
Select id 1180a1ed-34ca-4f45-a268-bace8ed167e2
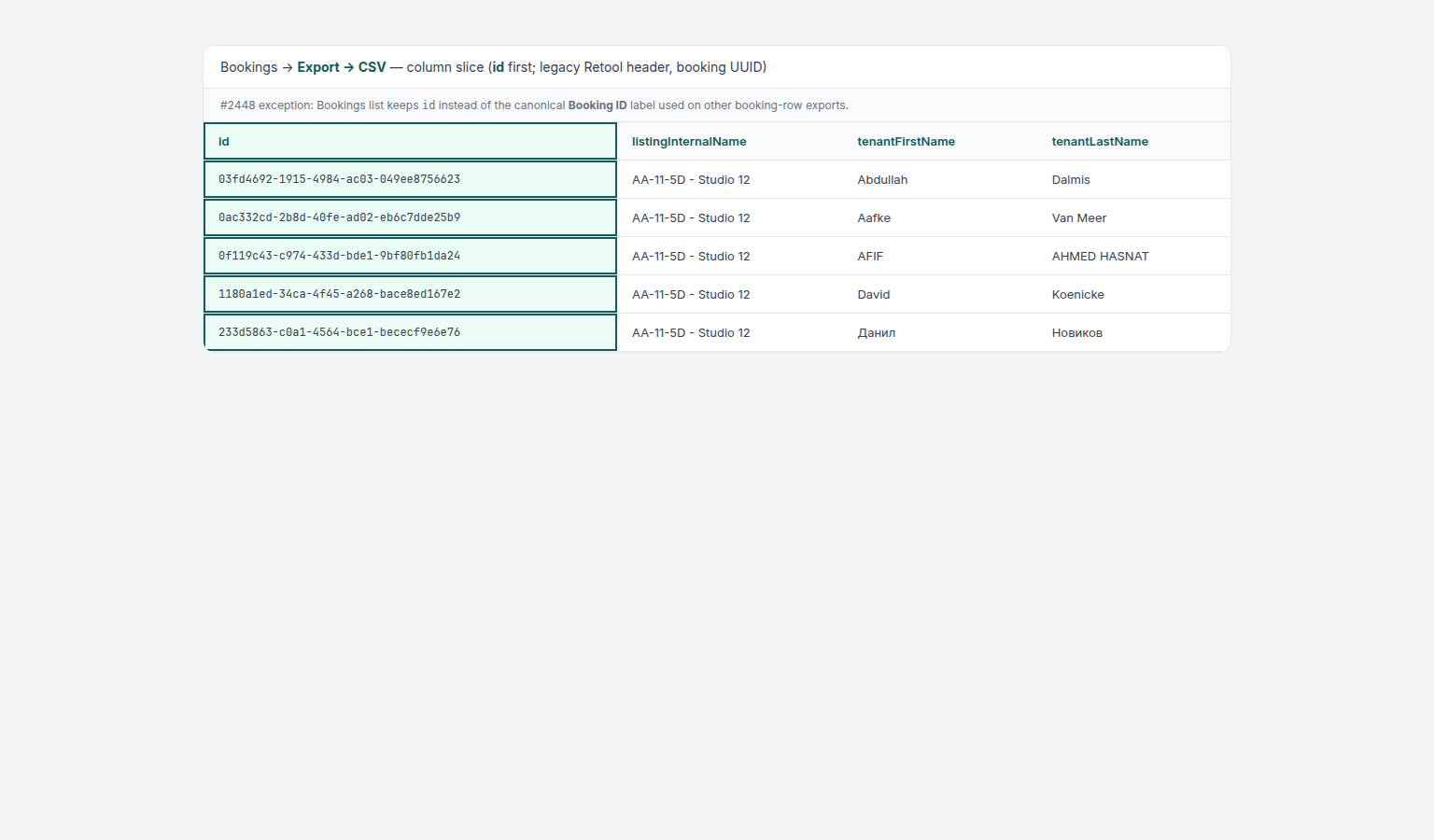tap(410, 294)
